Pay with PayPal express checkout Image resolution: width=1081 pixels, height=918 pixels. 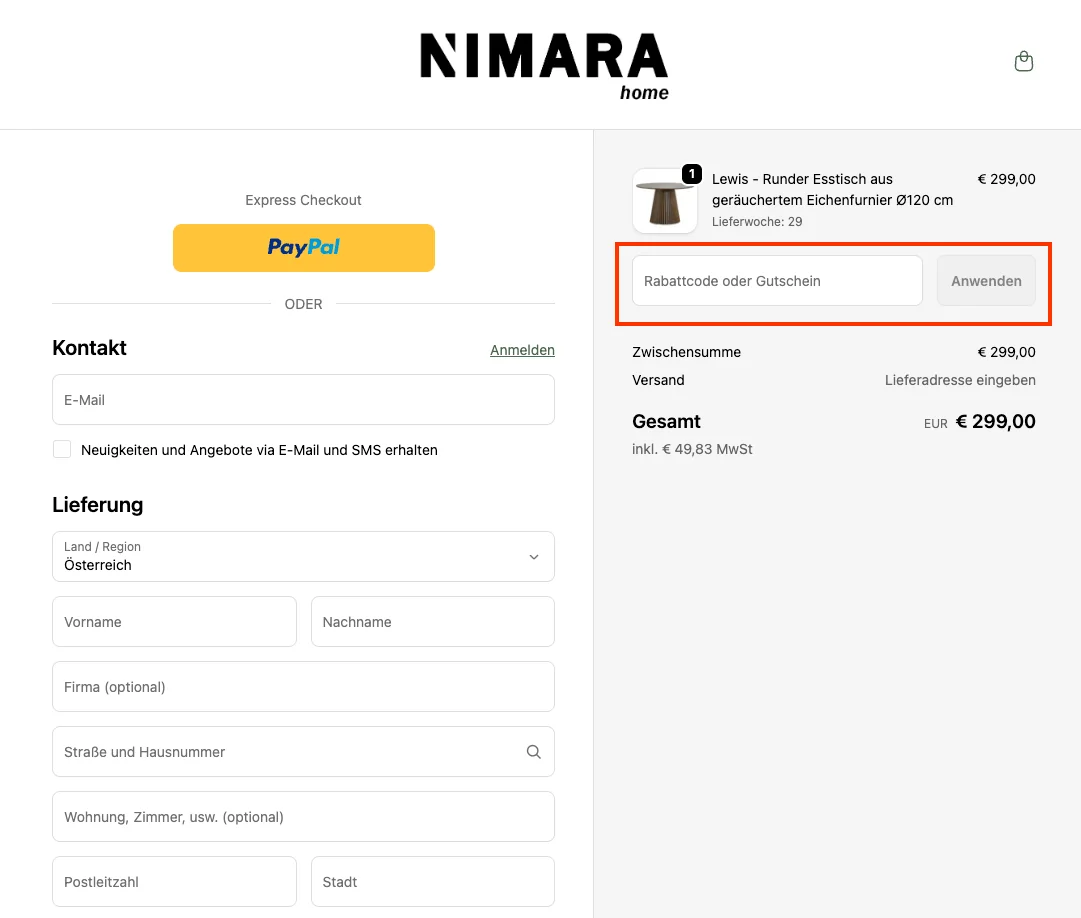click(x=303, y=247)
